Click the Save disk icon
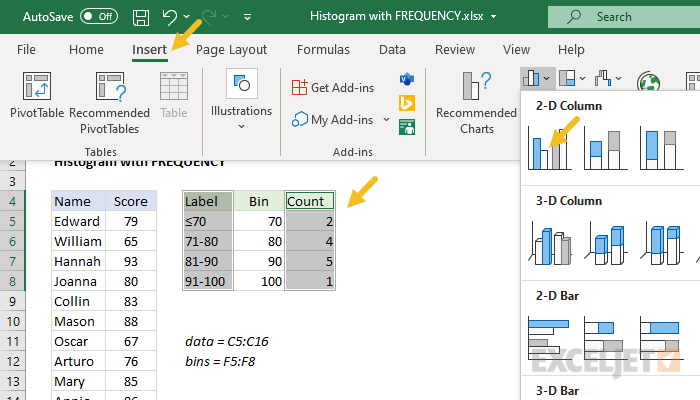This screenshot has width=700, height=400. pyautogui.click(x=141, y=17)
